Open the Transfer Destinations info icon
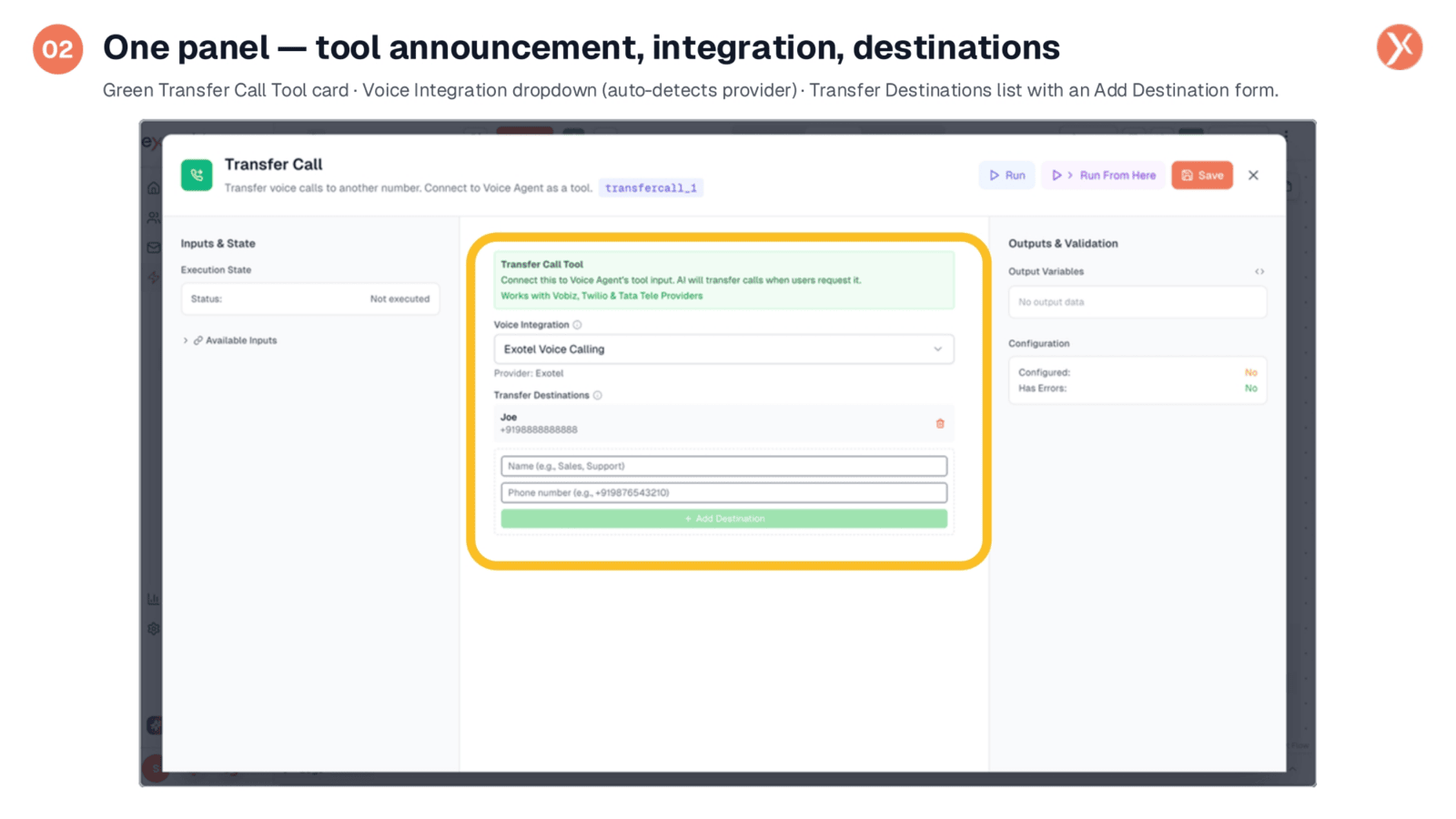Viewport: 1456px width, 819px height. coord(598,396)
